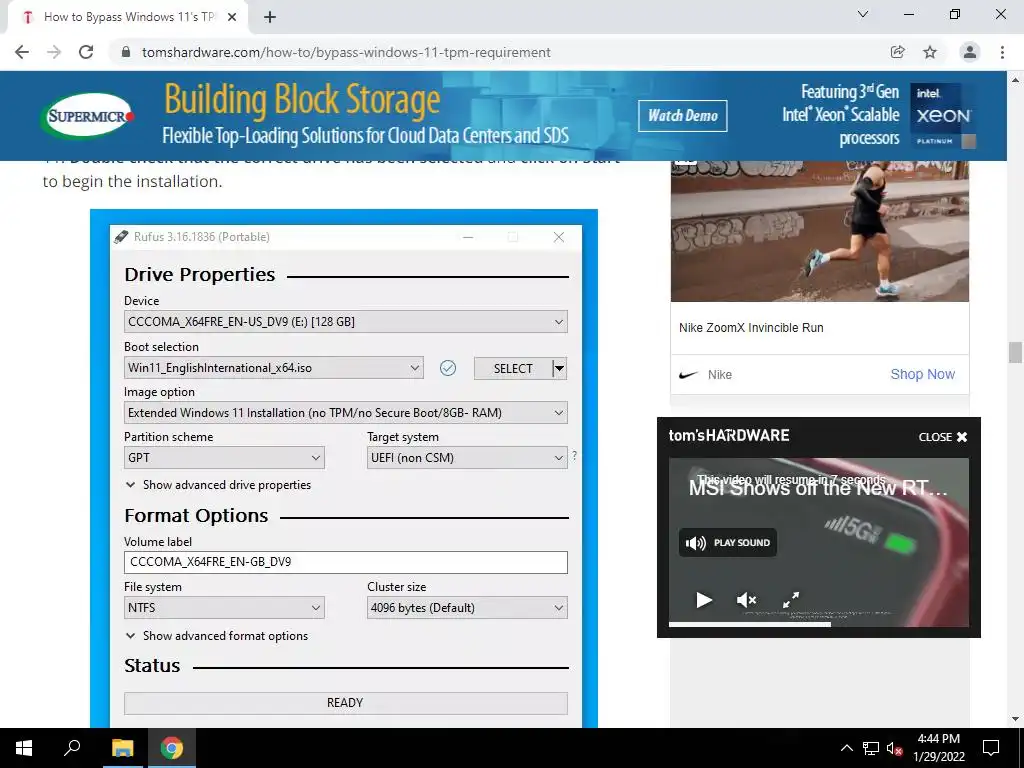
Task: Open File Explorer from the taskbar
Action: pos(122,748)
